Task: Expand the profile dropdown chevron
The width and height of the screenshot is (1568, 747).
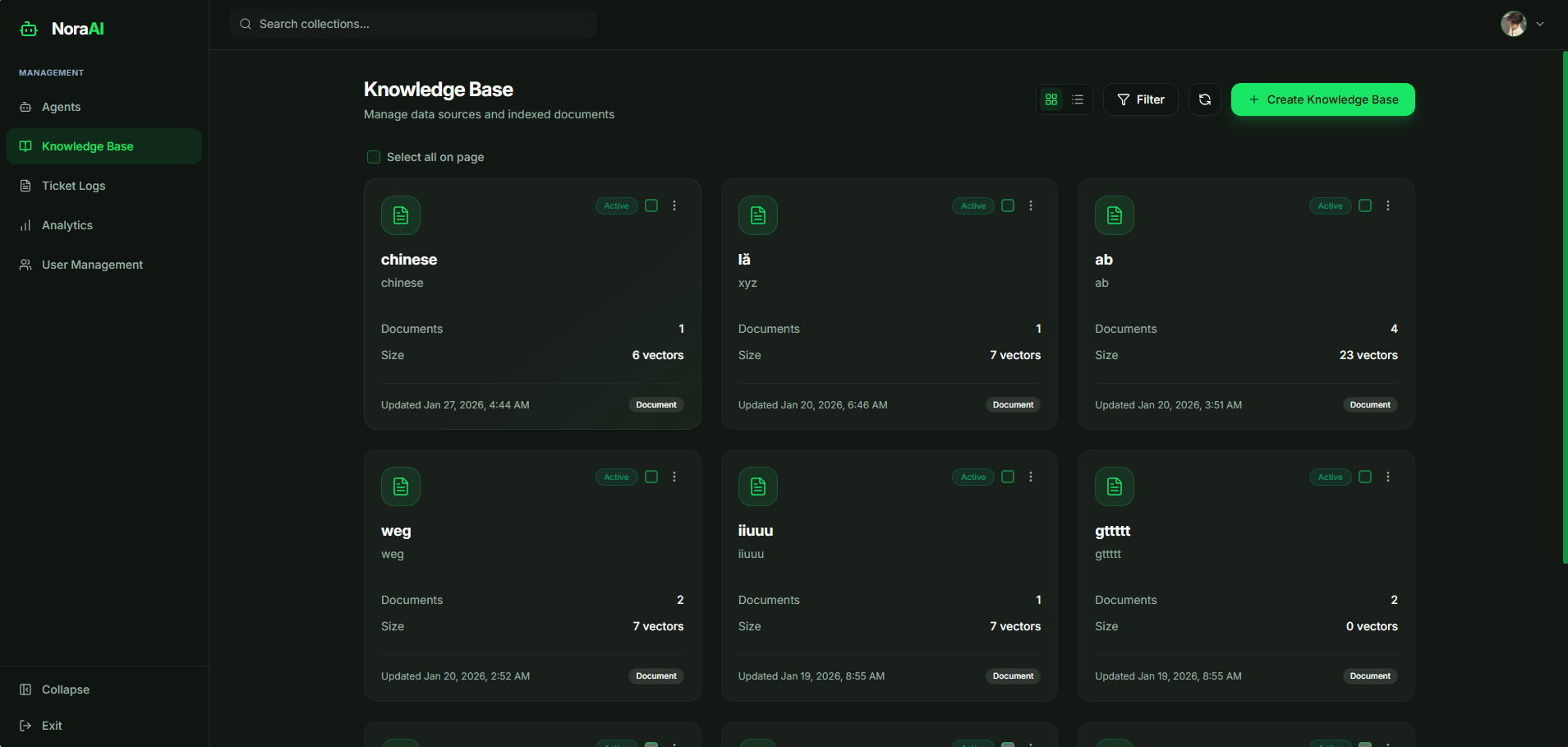Action: pos(1540,24)
